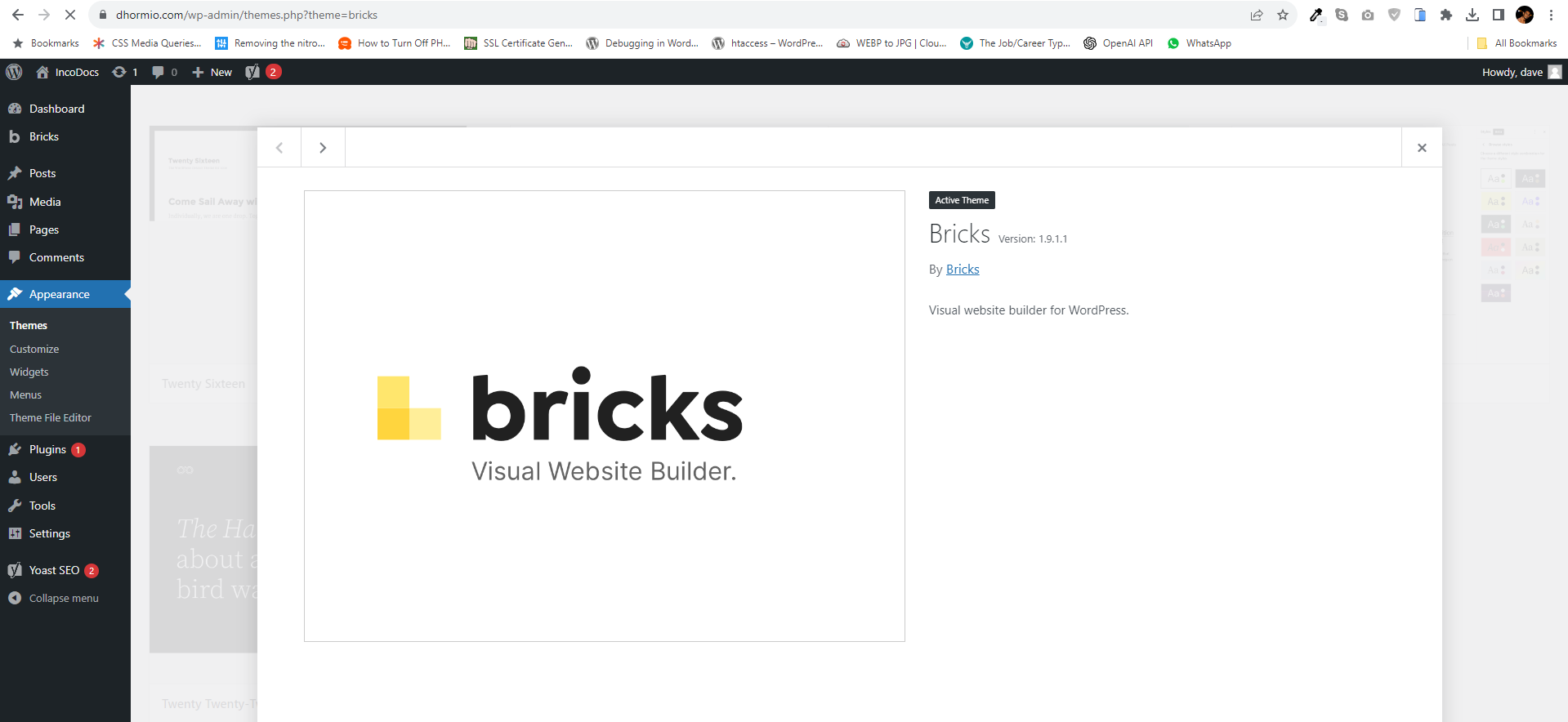The height and width of the screenshot is (722, 1568).
Task: Open All Bookmarks folder
Action: (1517, 43)
